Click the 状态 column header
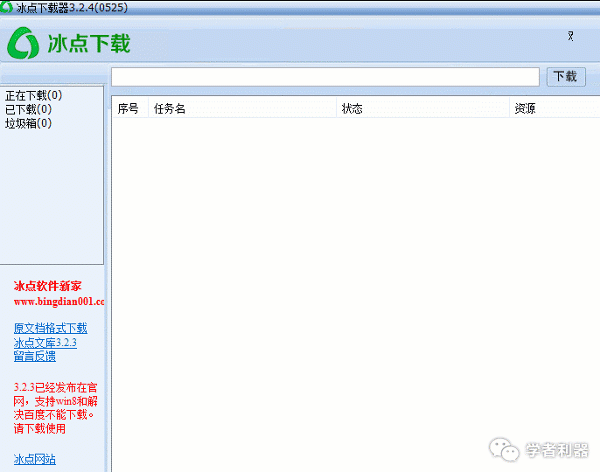Image resolution: width=600 pixels, height=472 pixels. point(423,109)
